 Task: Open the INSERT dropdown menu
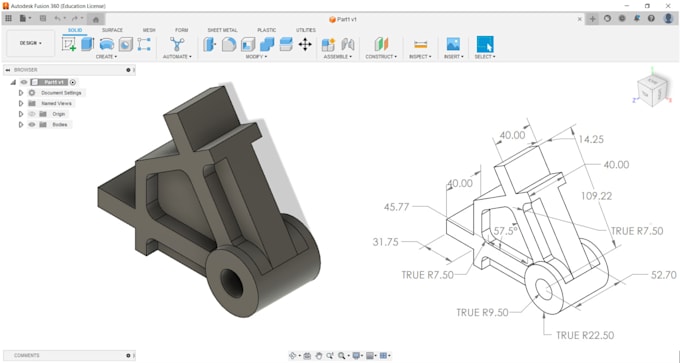(454, 57)
